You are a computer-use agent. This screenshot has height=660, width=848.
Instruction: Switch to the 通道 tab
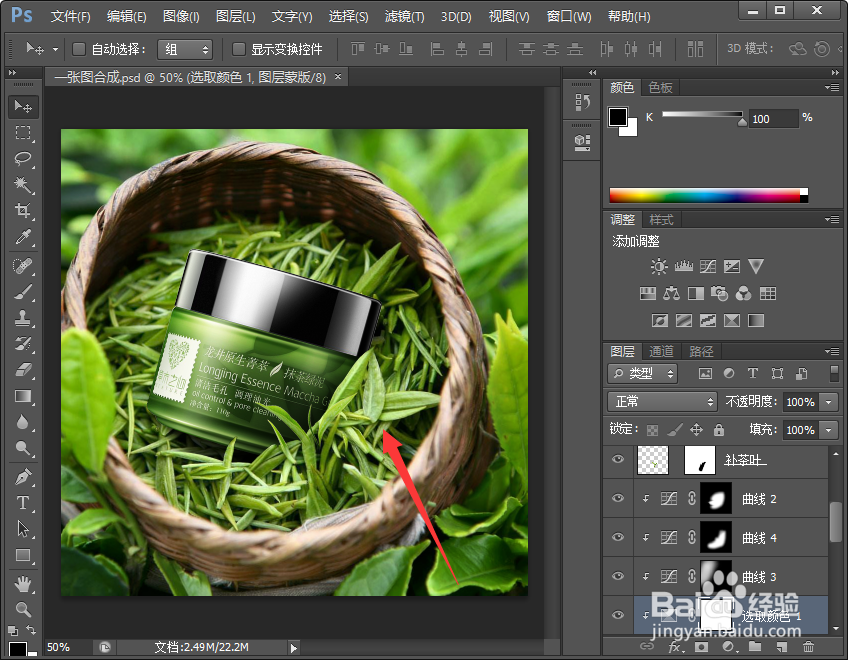coord(661,352)
